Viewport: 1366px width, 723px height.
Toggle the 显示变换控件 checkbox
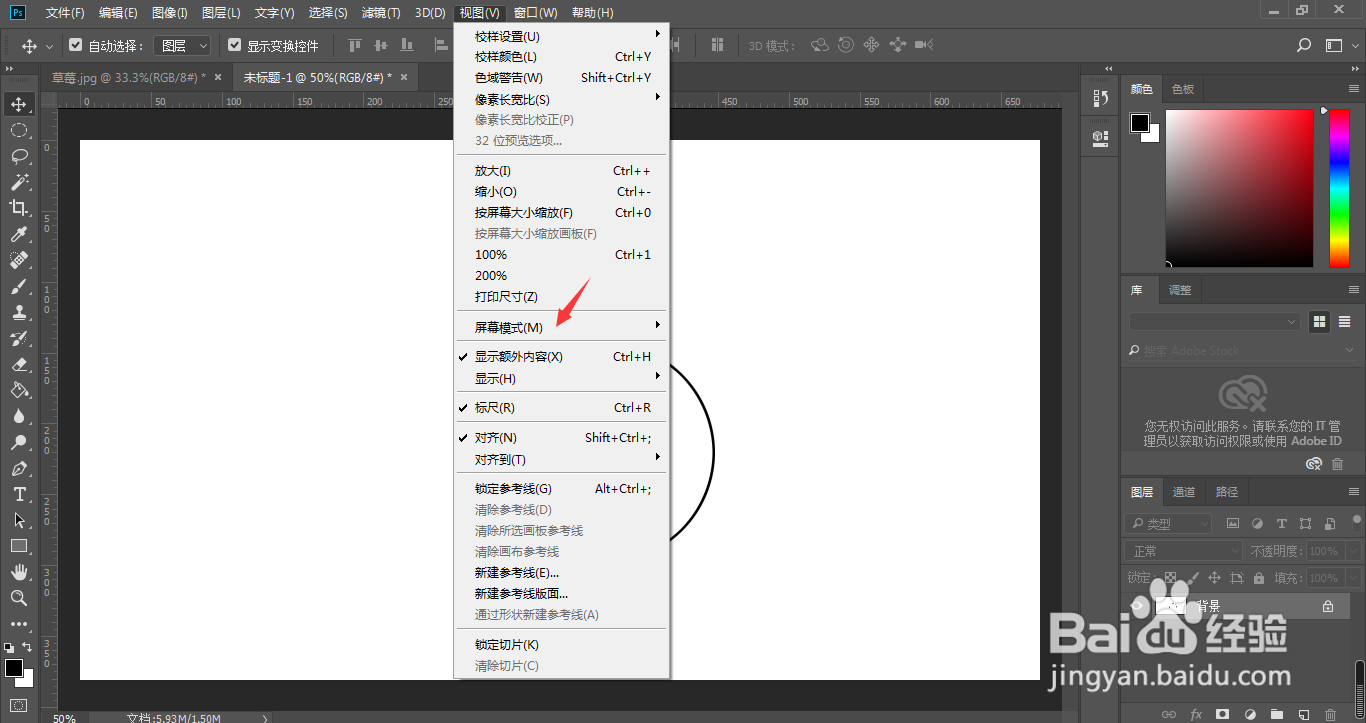point(235,45)
